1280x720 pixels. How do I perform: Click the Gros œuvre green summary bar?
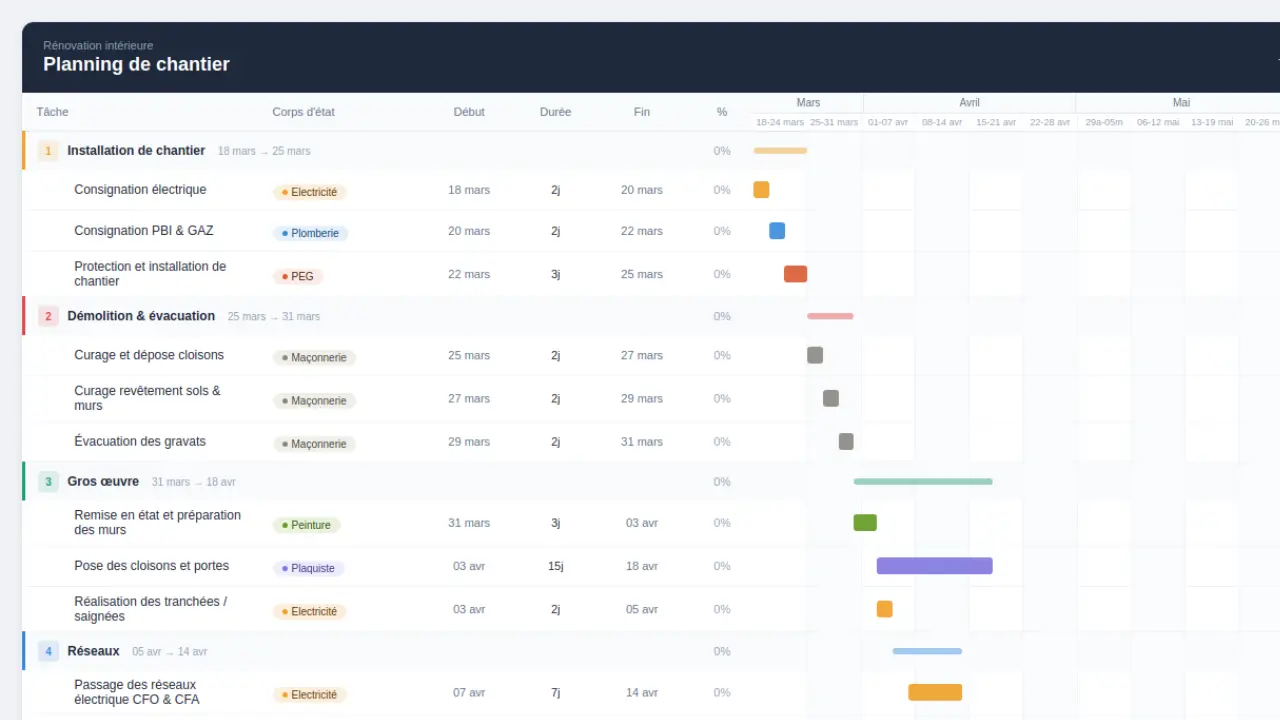pos(923,482)
